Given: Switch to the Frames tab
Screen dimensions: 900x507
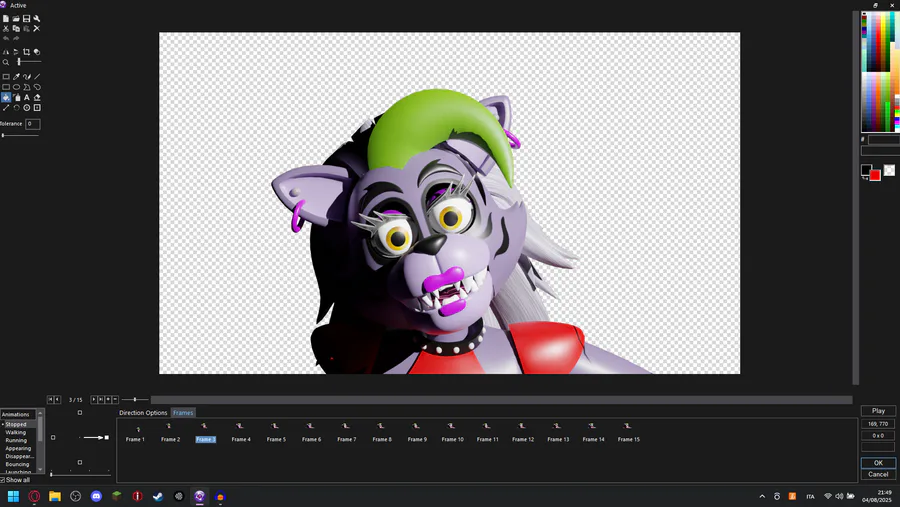Looking at the screenshot, I should [x=183, y=413].
